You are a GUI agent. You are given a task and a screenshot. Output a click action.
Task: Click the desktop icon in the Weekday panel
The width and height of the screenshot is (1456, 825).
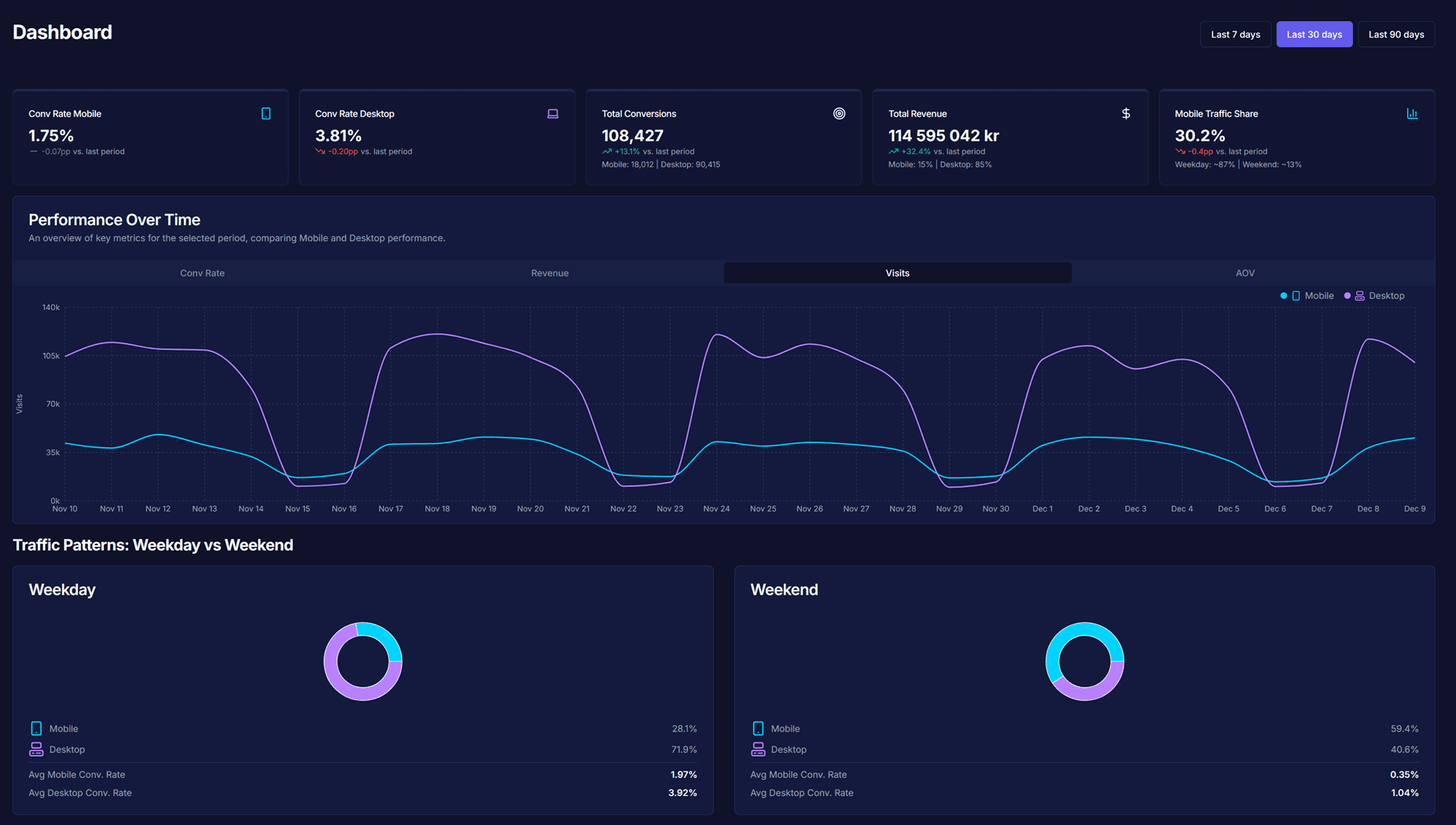pos(36,749)
